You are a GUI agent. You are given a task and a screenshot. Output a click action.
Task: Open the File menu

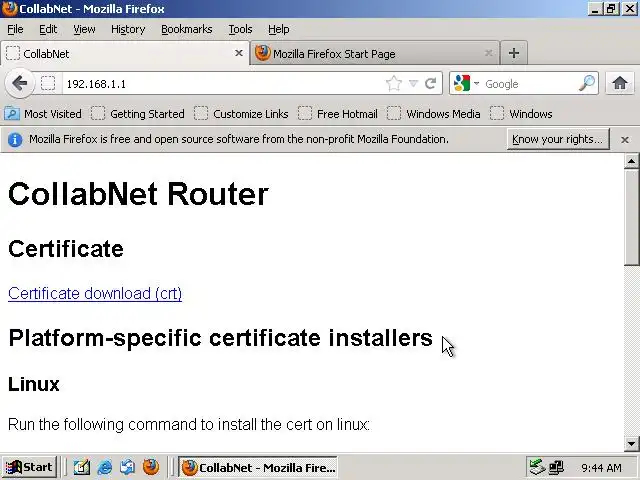15,29
